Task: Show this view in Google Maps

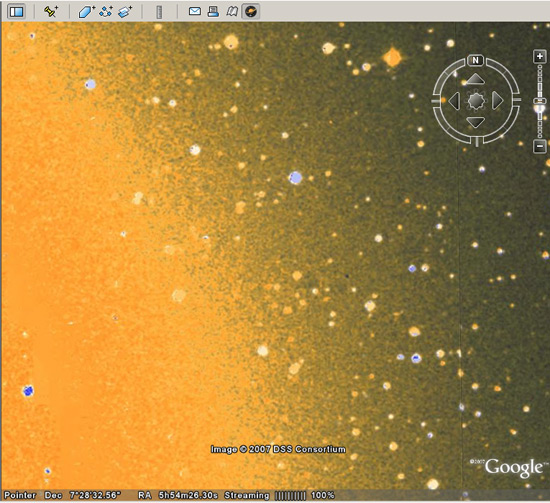Action: tap(232, 12)
